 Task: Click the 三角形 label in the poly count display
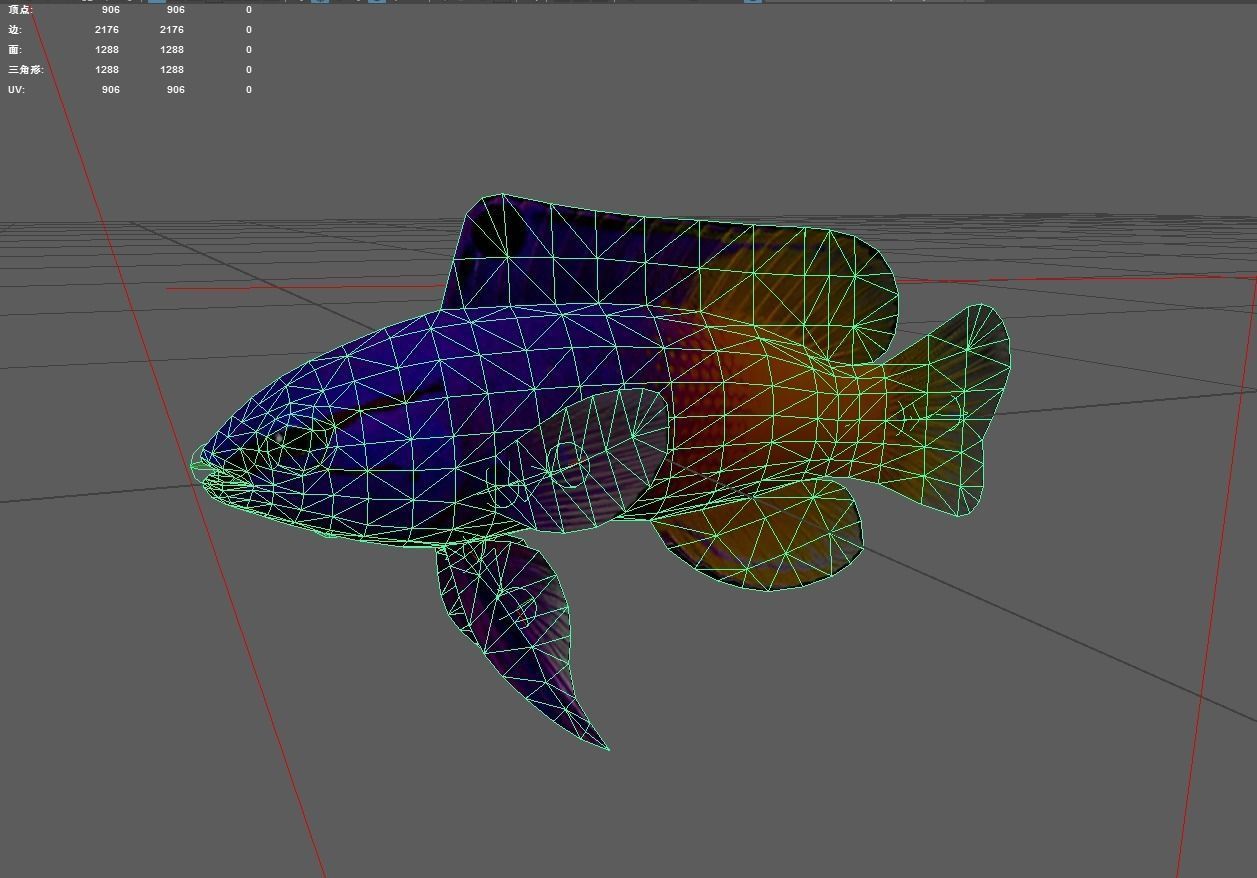26,70
